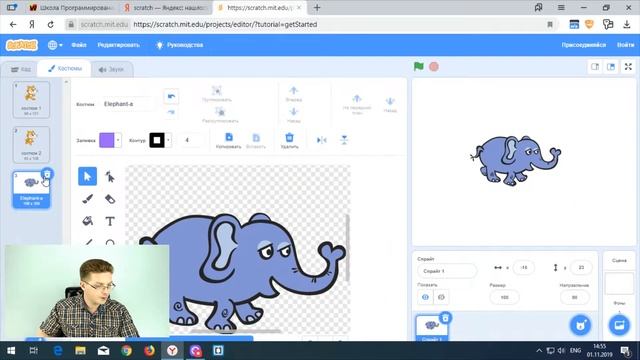Reload the page in the browser
Image resolution: width=640 pixels, height=360 pixels.
pos(50,24)
